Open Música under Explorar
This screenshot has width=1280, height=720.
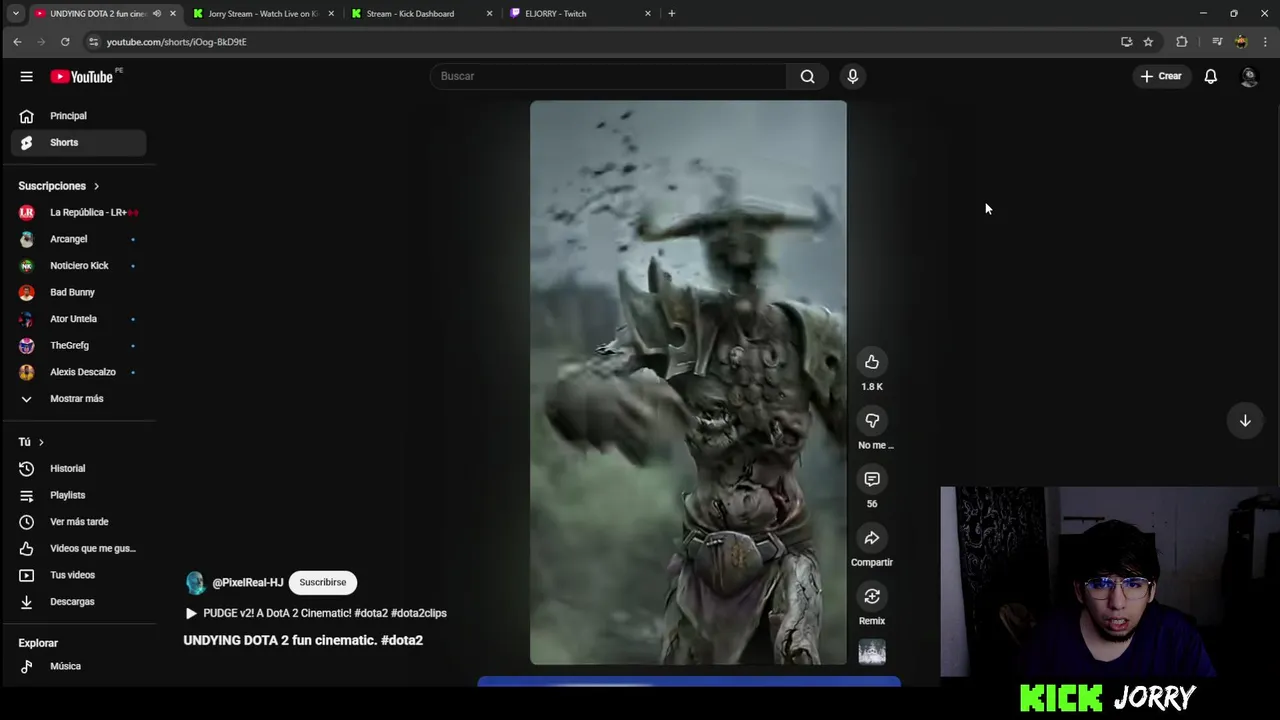(78, 666)
